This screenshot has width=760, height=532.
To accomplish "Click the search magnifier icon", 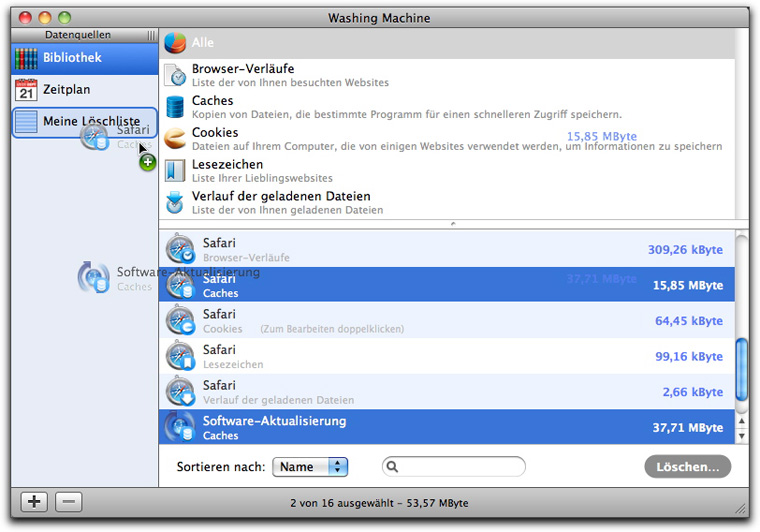I will tap(392, 467).
